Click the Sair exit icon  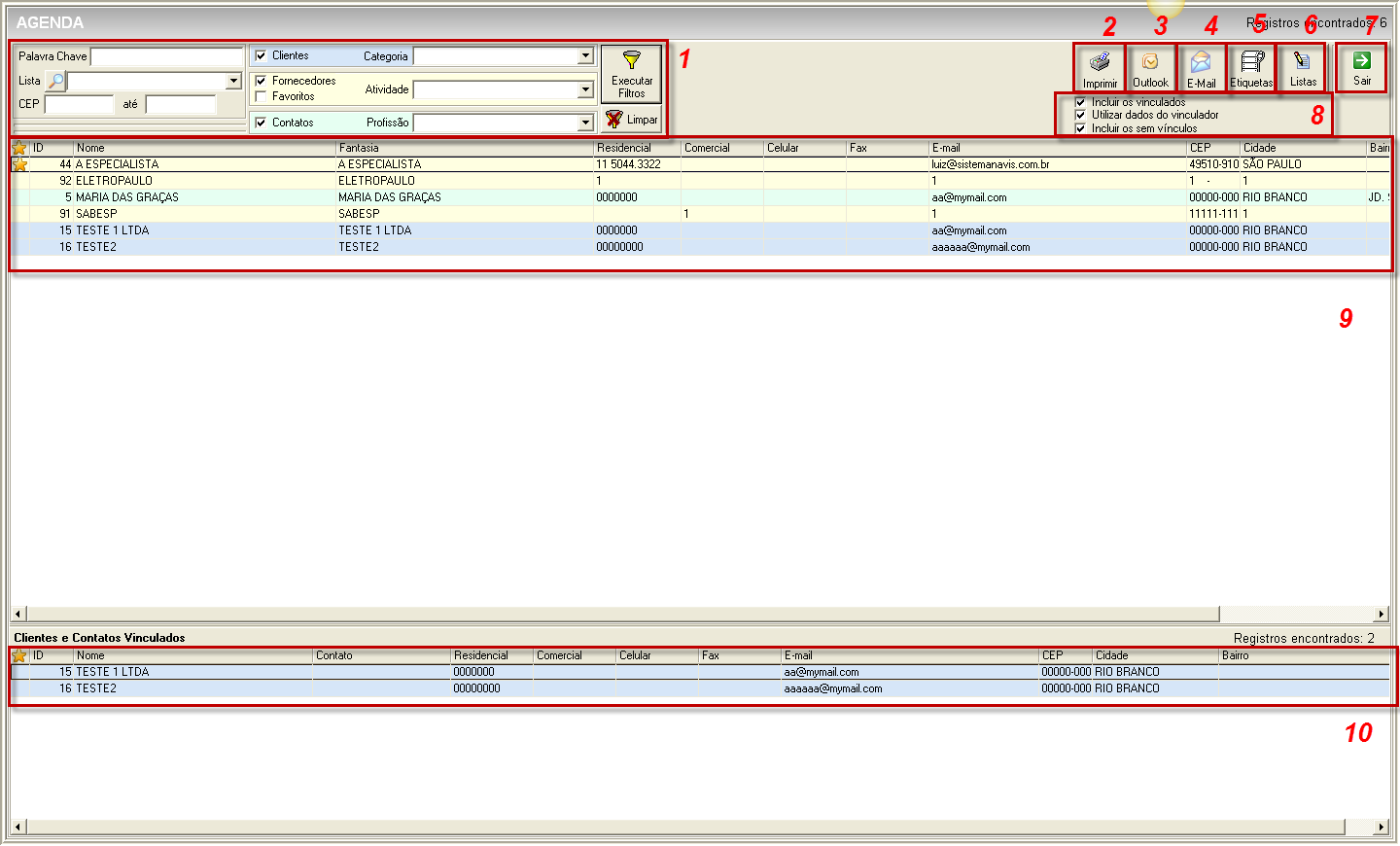point(1362,60)
